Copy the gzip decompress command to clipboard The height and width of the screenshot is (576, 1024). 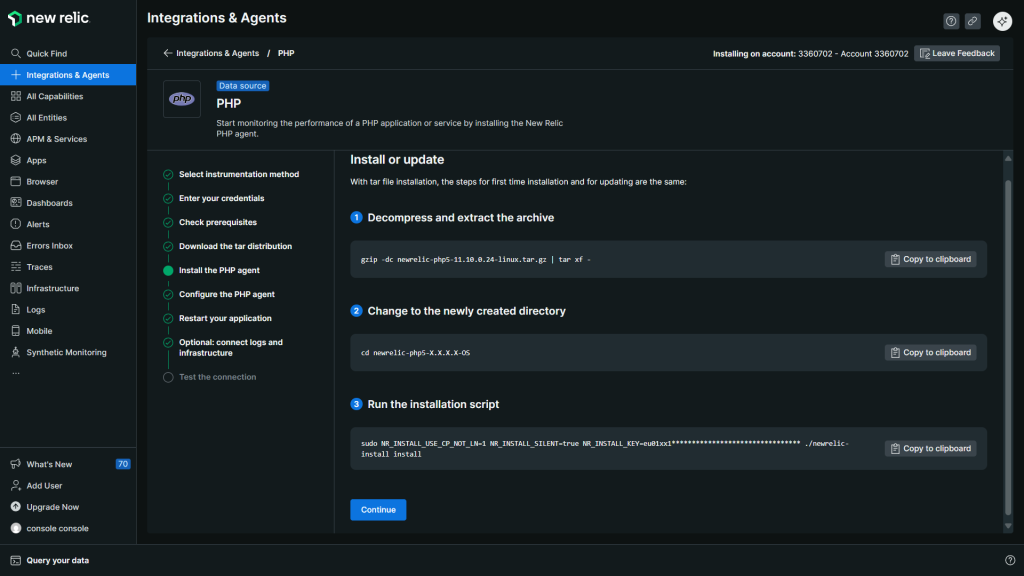tap(930, 259)
